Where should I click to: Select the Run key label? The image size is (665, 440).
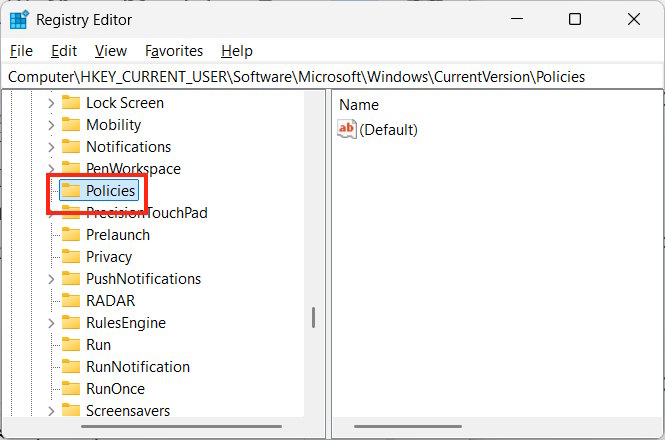(x=98, y=345)
